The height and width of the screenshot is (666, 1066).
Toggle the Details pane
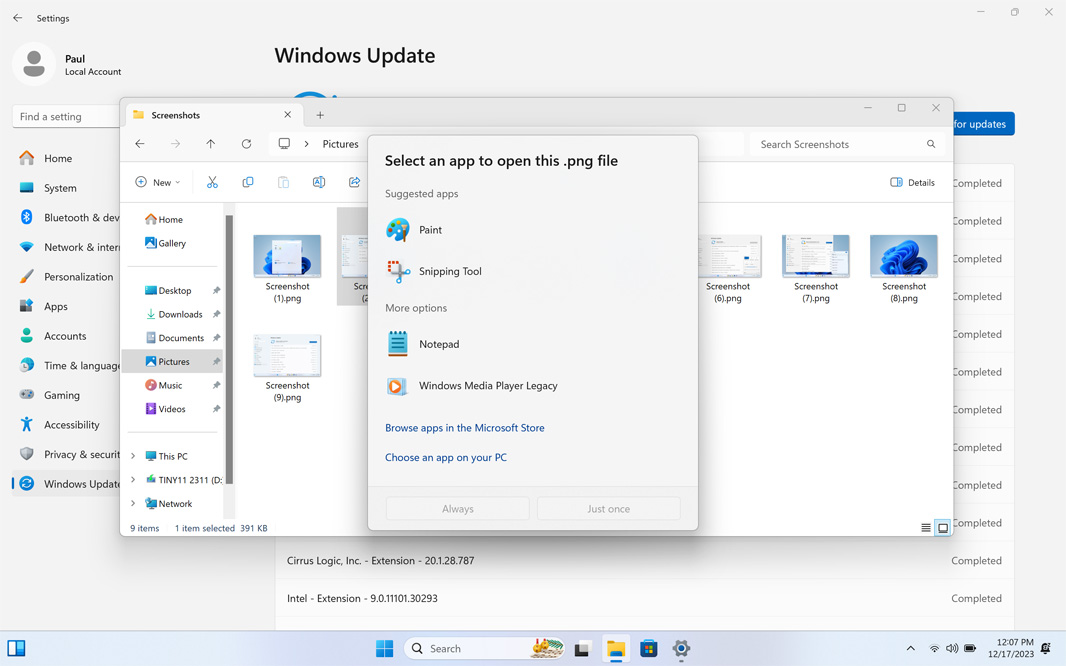(912, 182)
